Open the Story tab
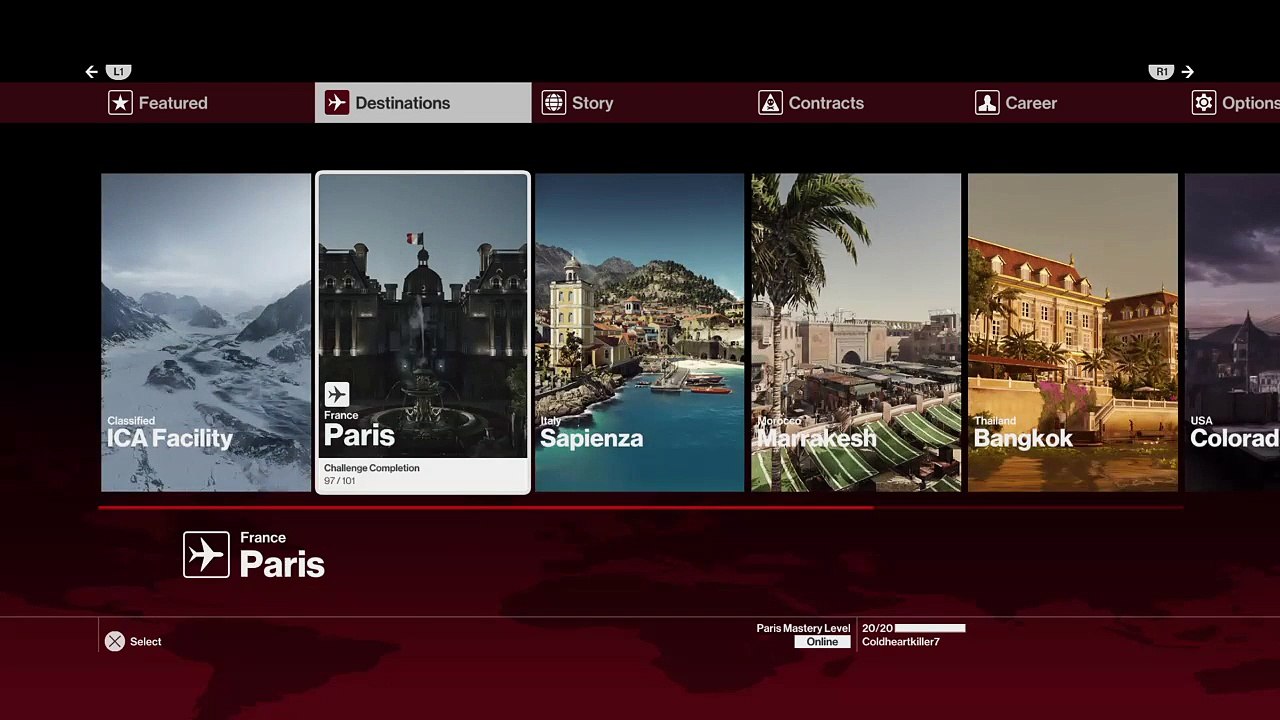The height and width of the screenshot is (720, 1280). (x=640, y=103)
